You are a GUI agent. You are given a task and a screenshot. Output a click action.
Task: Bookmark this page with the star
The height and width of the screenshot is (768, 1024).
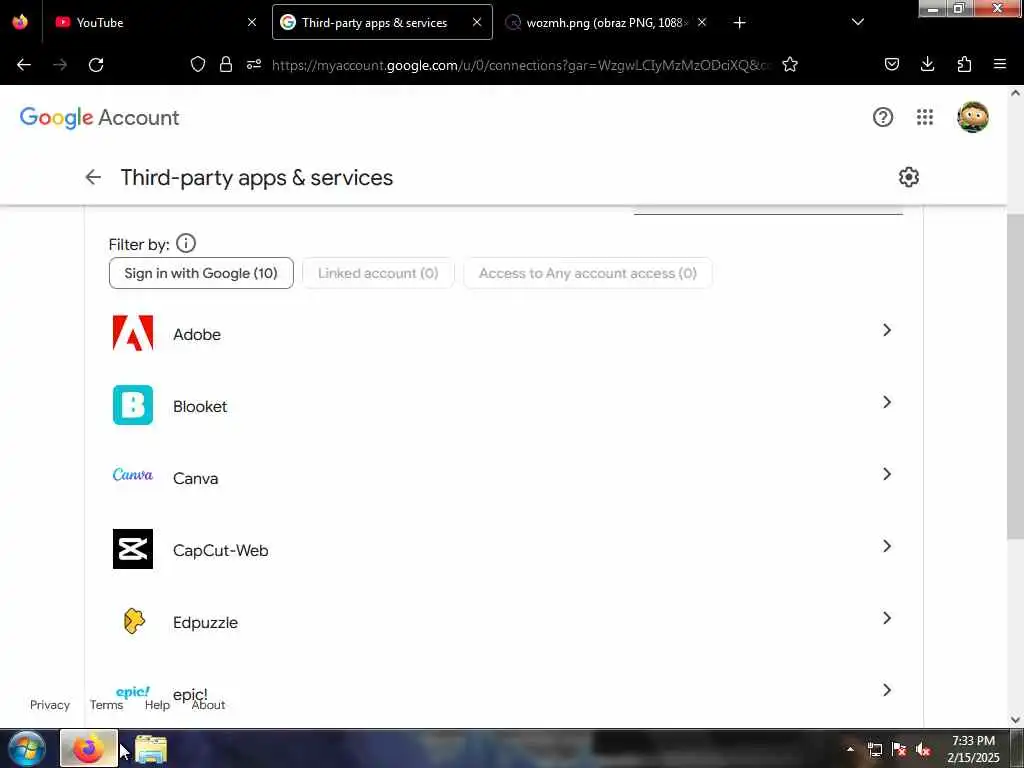pyautogui.click(x=790, y=64)
